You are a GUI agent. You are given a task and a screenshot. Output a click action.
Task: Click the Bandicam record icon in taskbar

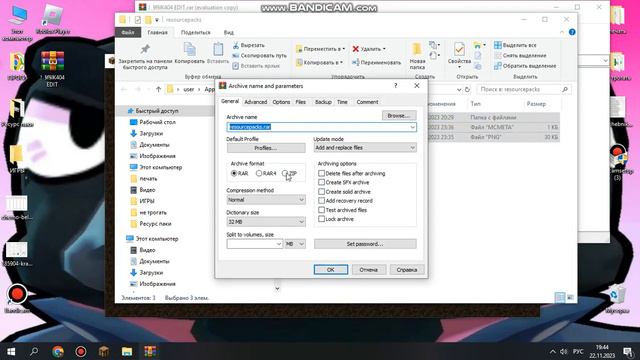81,351
